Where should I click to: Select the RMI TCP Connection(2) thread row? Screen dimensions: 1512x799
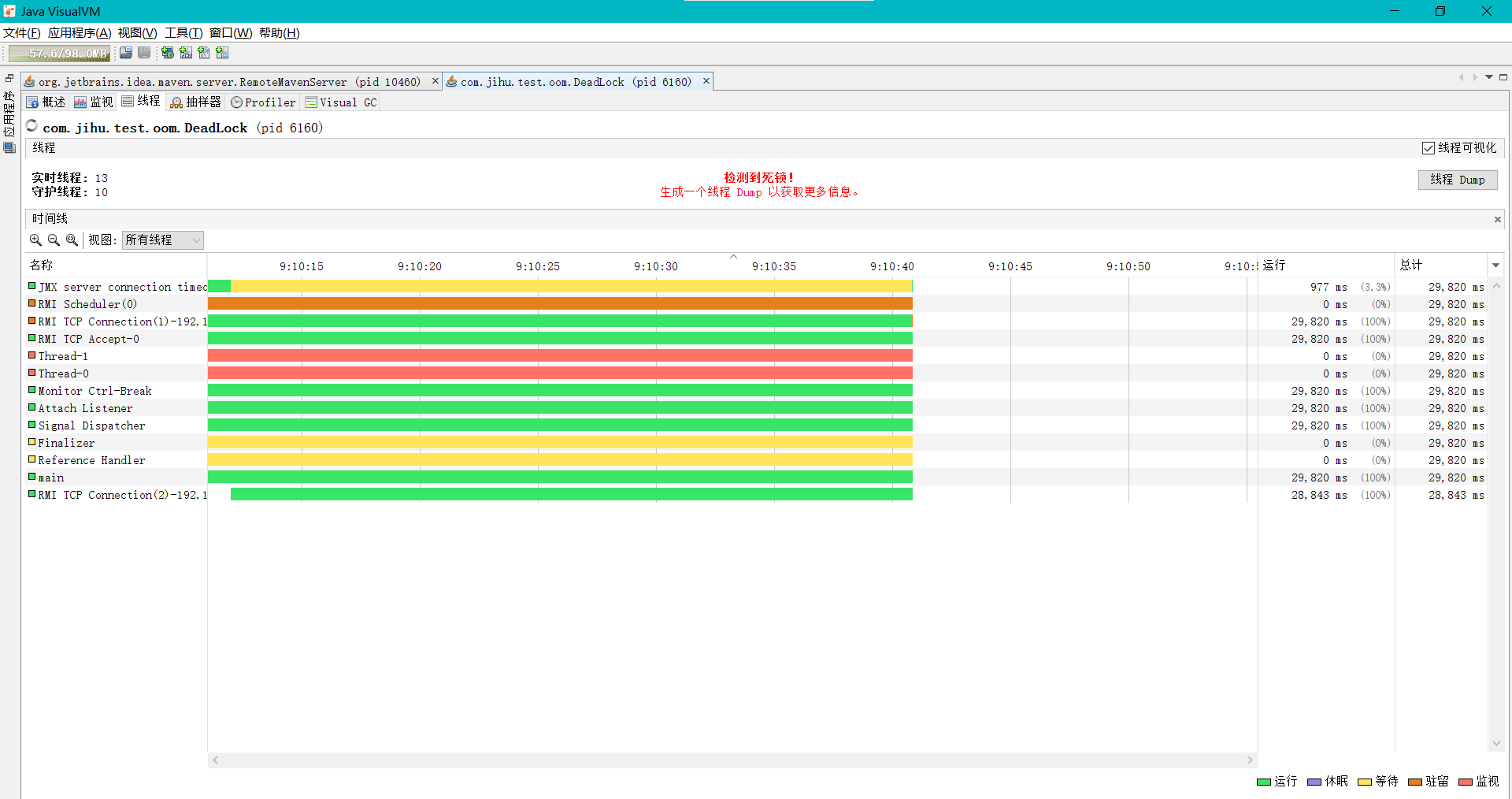(x=756, y=495)
